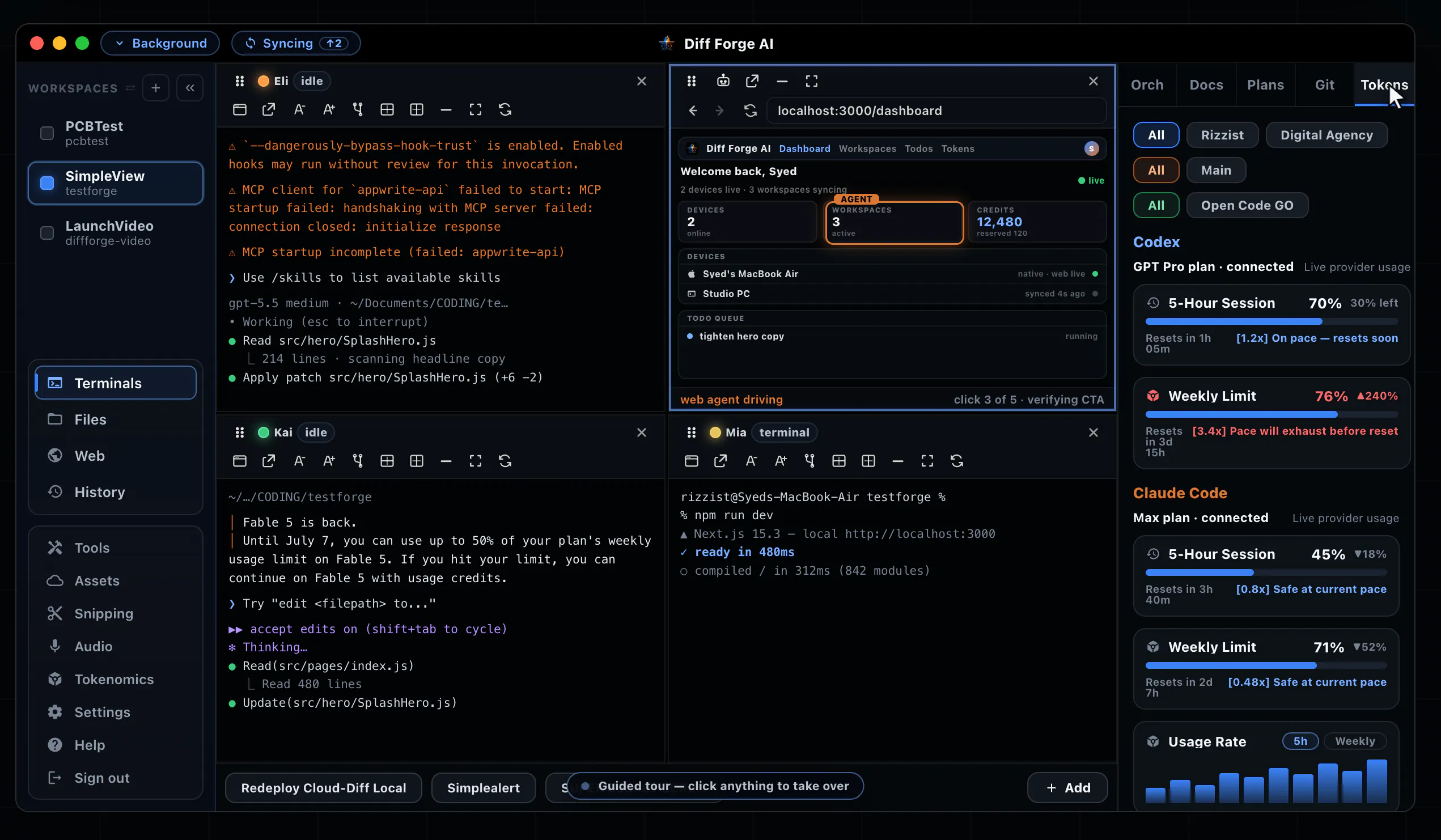Open browser pane in external window
1441x840 pixels.
coord(752,81)
